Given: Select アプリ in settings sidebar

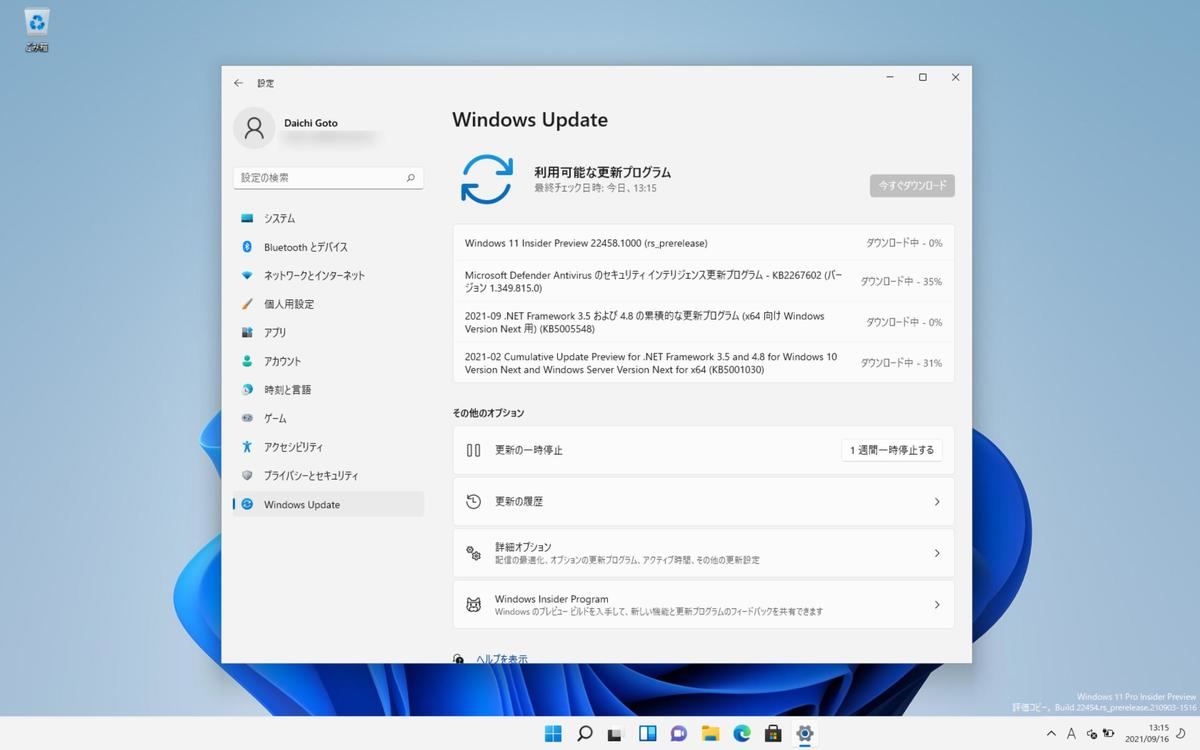Looking at the screenshot, I should [x=328, y=332].
